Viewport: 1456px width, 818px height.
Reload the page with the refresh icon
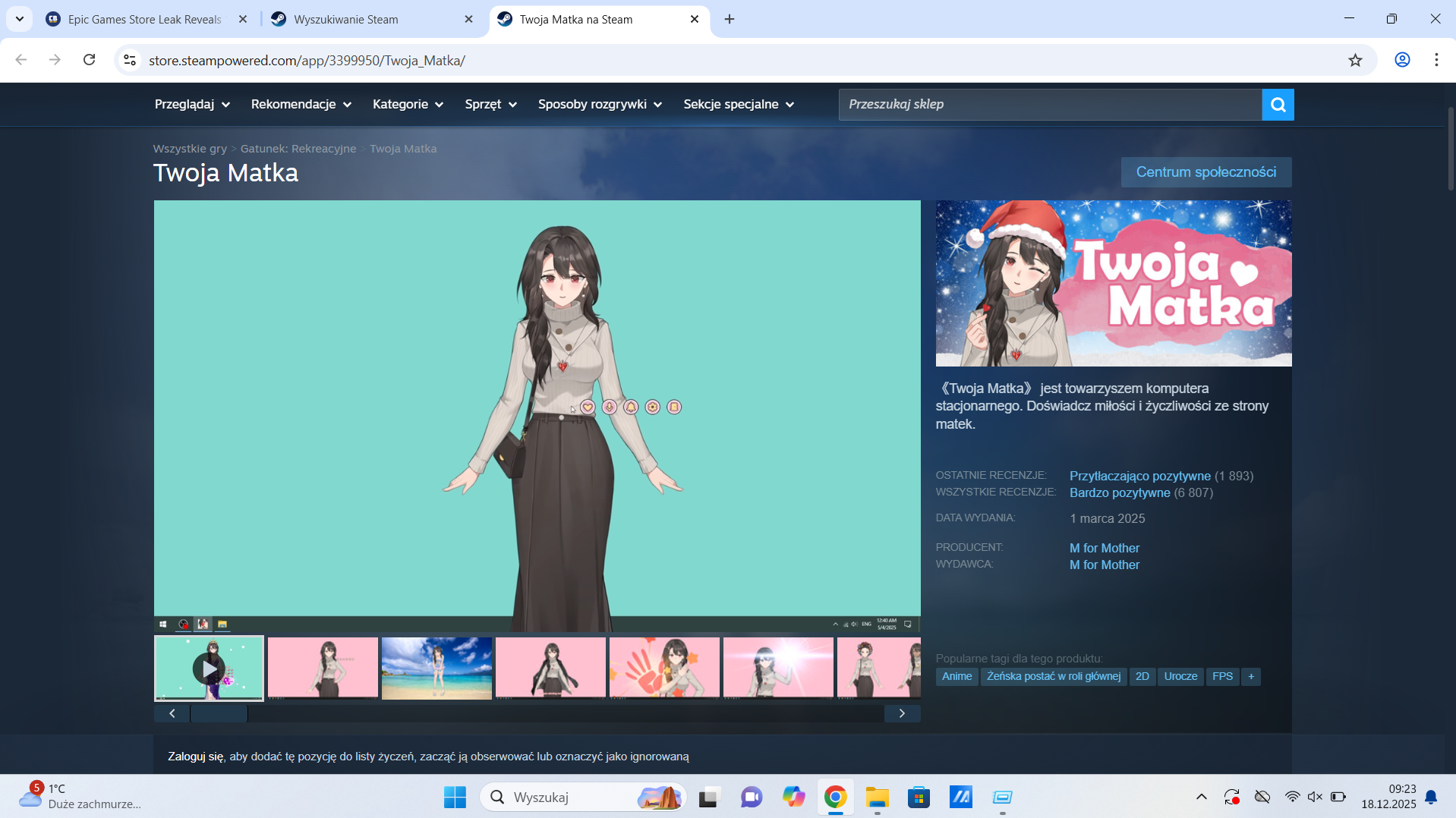[90, 60]
